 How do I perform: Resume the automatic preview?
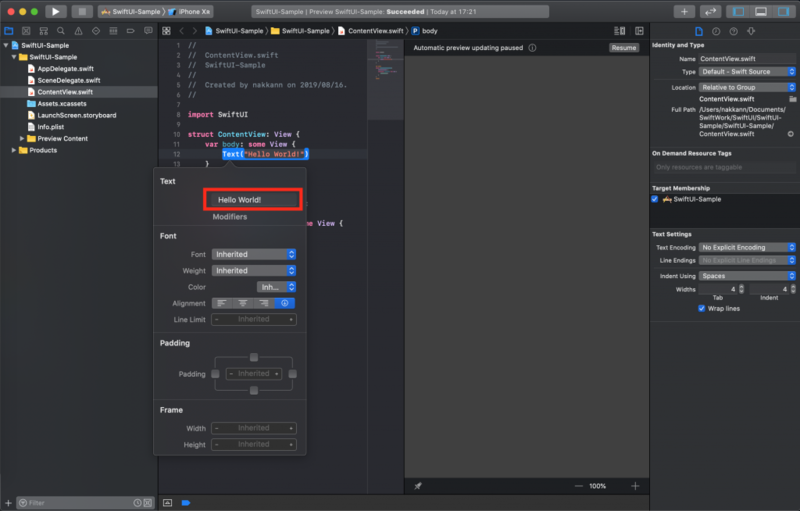(623, 48)
